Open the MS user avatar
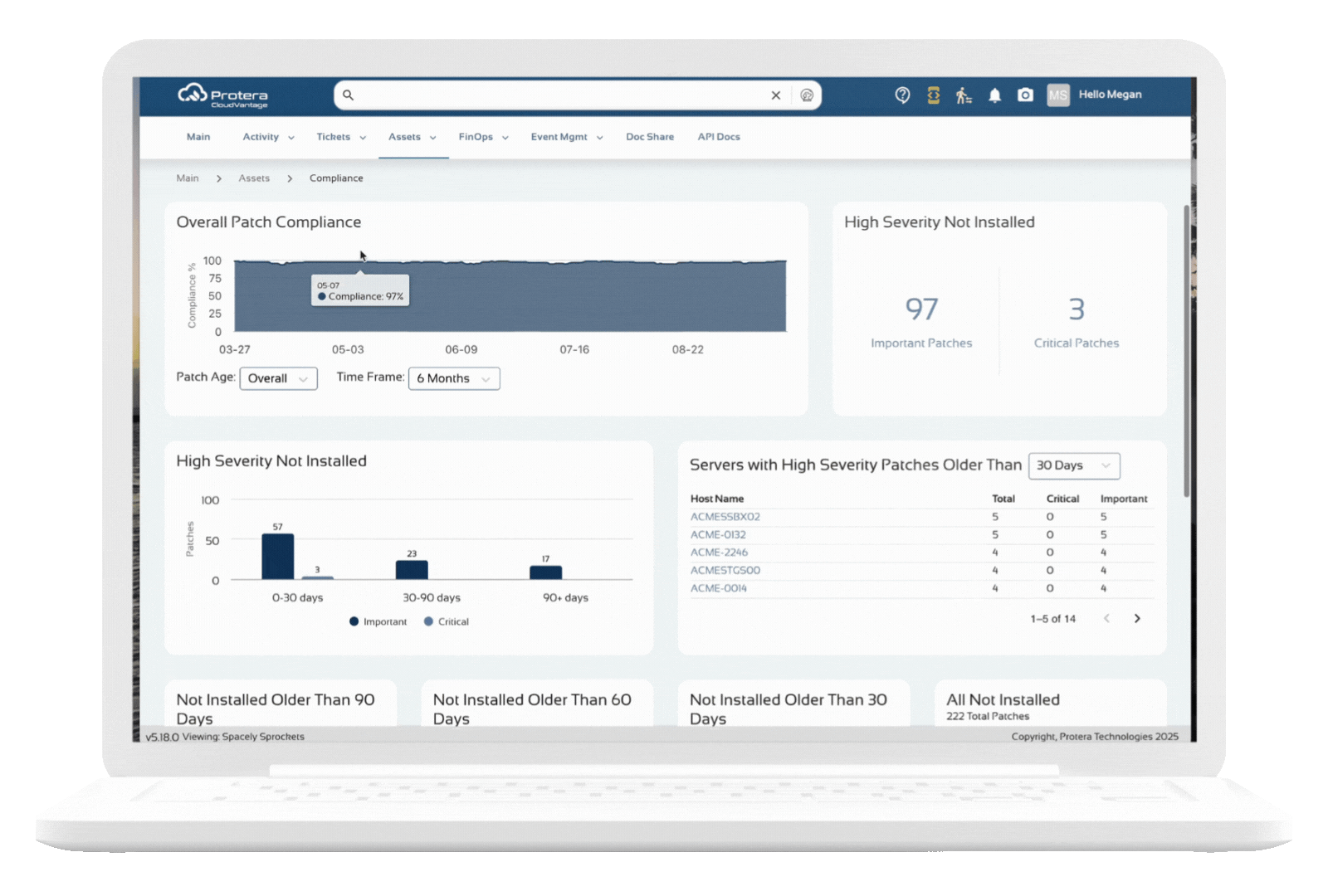Viewport: 1328px width, 896px height. click(x=1057, y=95)
